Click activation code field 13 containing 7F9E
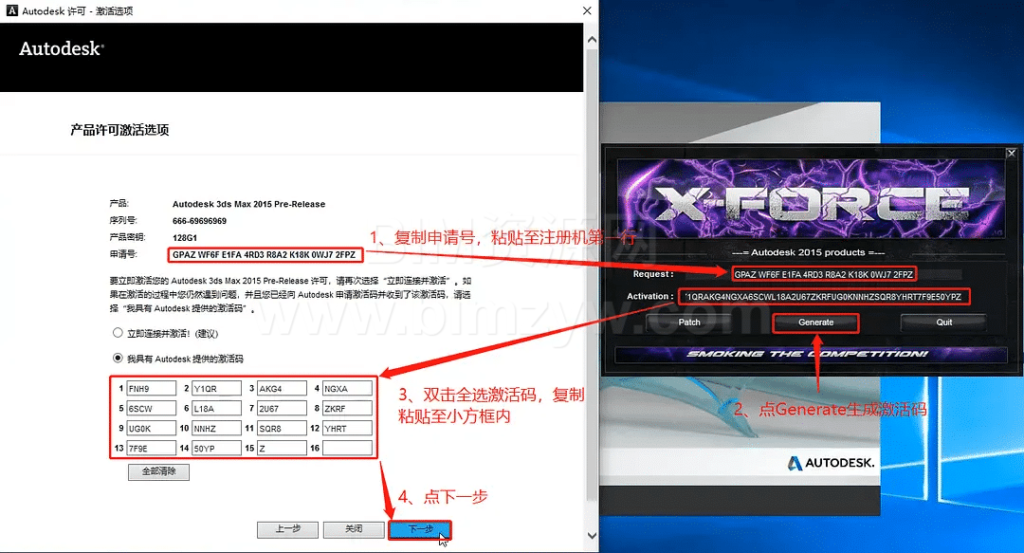 pos(151,448)
